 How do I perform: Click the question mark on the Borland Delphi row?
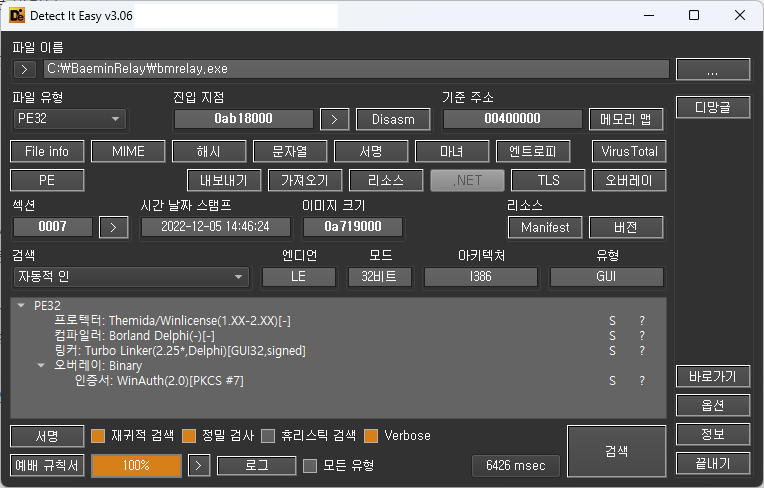[x=642, y=336]
